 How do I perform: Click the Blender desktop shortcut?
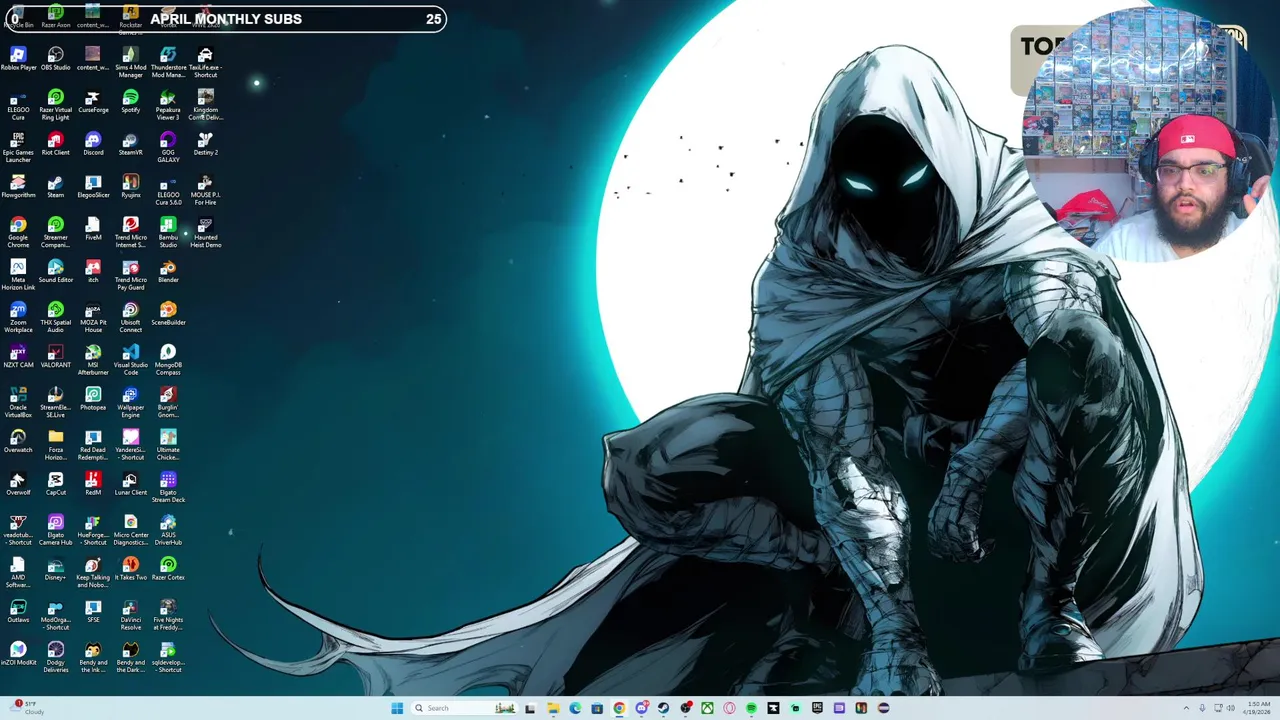168,271
